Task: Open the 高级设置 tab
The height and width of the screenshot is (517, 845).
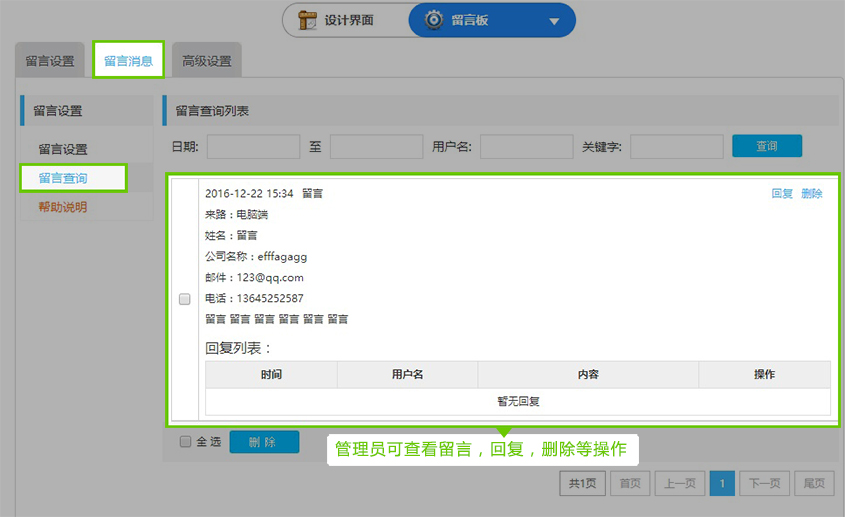Action: click(x=207, y=61)
